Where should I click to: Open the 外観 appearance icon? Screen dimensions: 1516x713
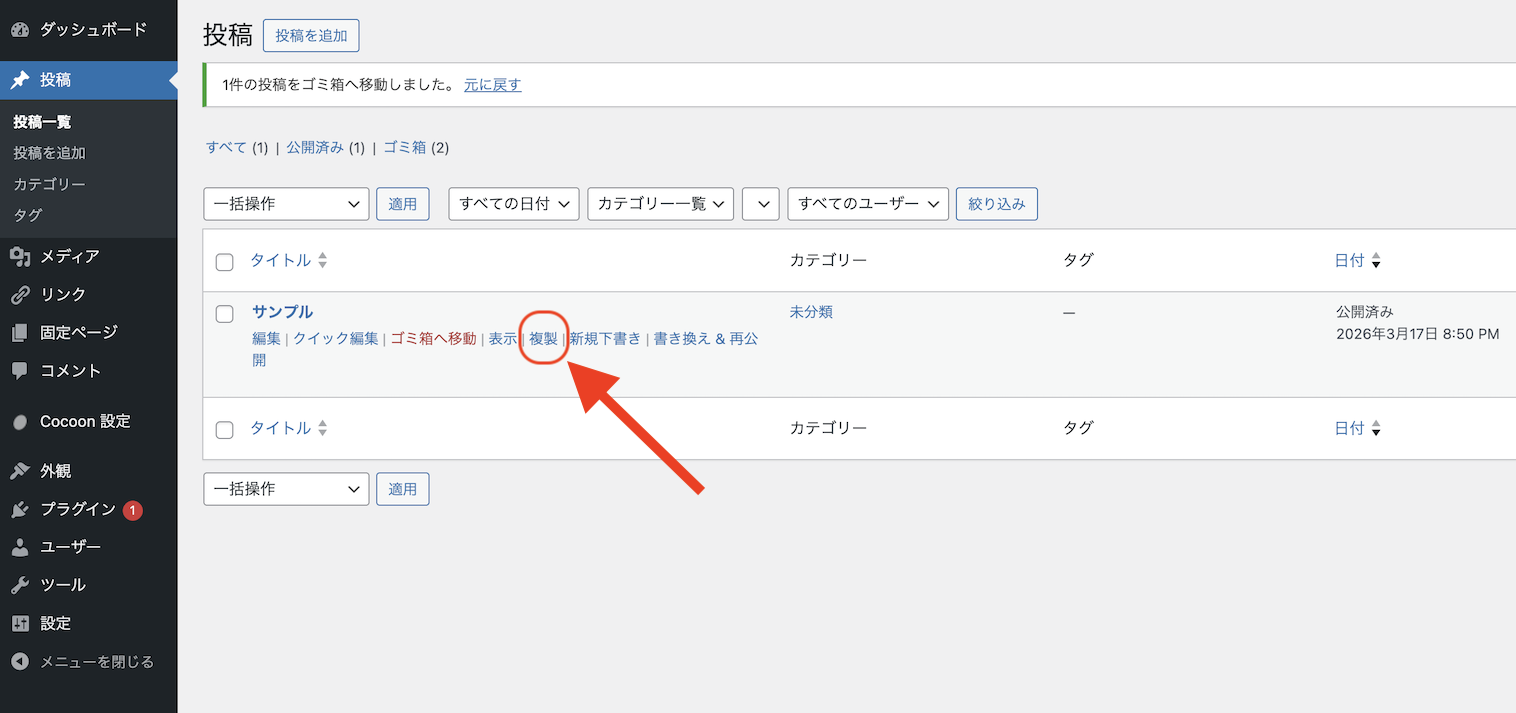click(22, 470)
